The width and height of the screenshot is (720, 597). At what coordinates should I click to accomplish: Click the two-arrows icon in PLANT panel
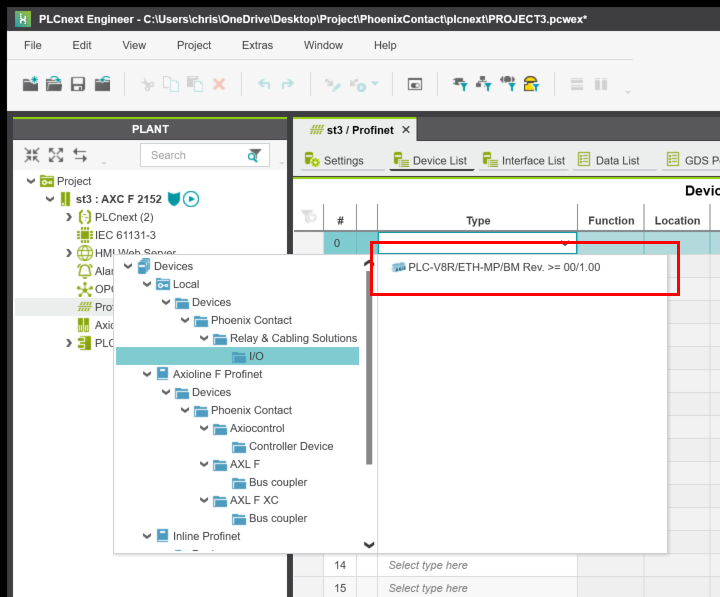[80, 155]
